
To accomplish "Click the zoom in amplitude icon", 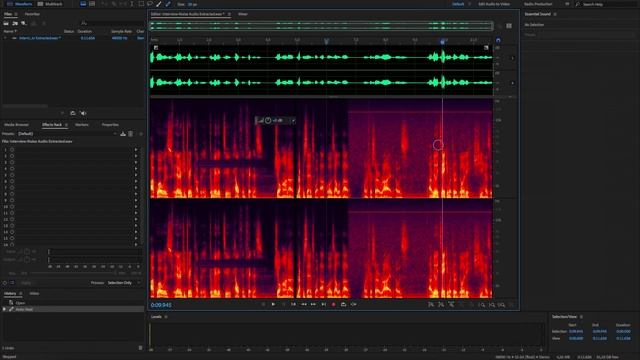I will click(431, 304).
